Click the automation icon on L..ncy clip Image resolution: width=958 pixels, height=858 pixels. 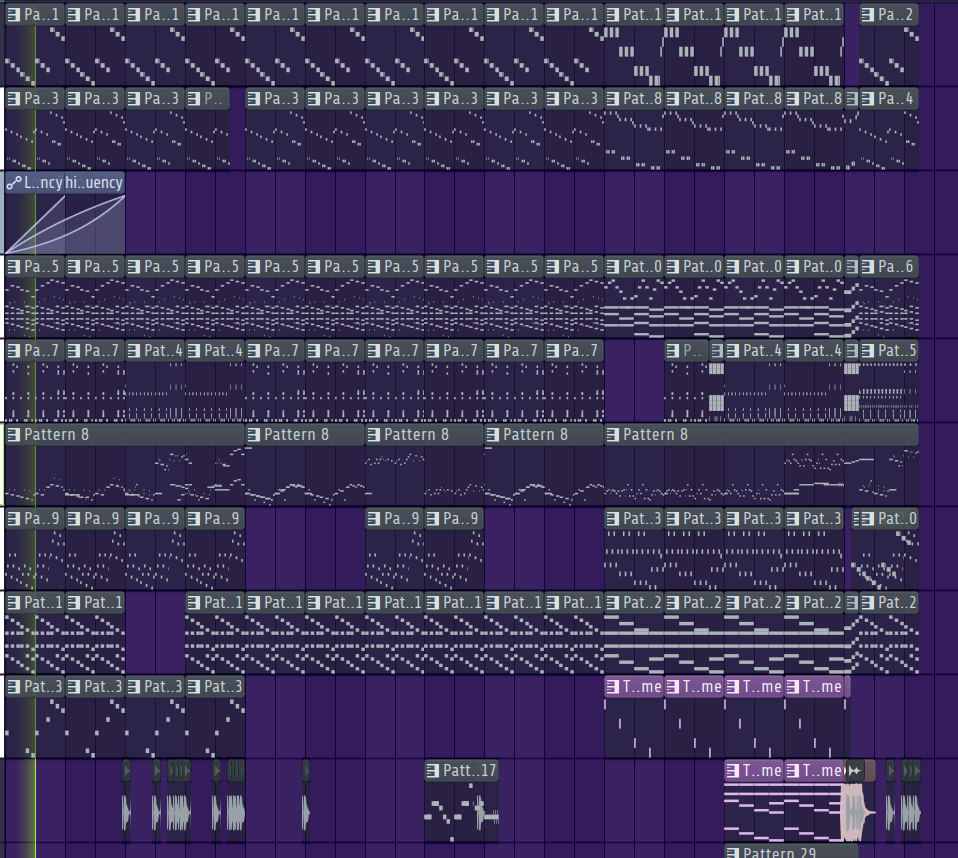pos(14,183)
